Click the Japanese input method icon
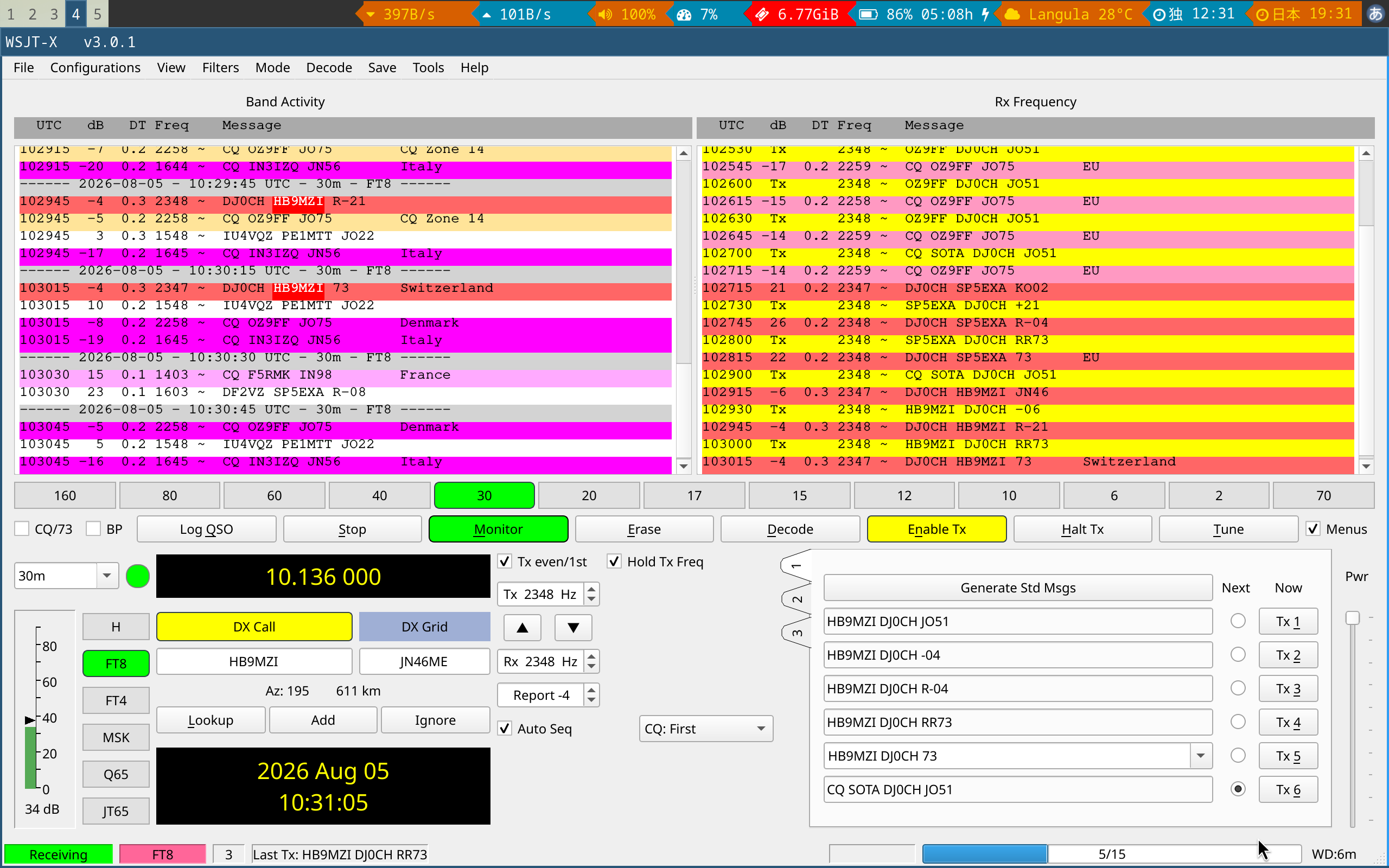Image resolution: width=1389 pixels, height=868 pixels. [1375, 14]
